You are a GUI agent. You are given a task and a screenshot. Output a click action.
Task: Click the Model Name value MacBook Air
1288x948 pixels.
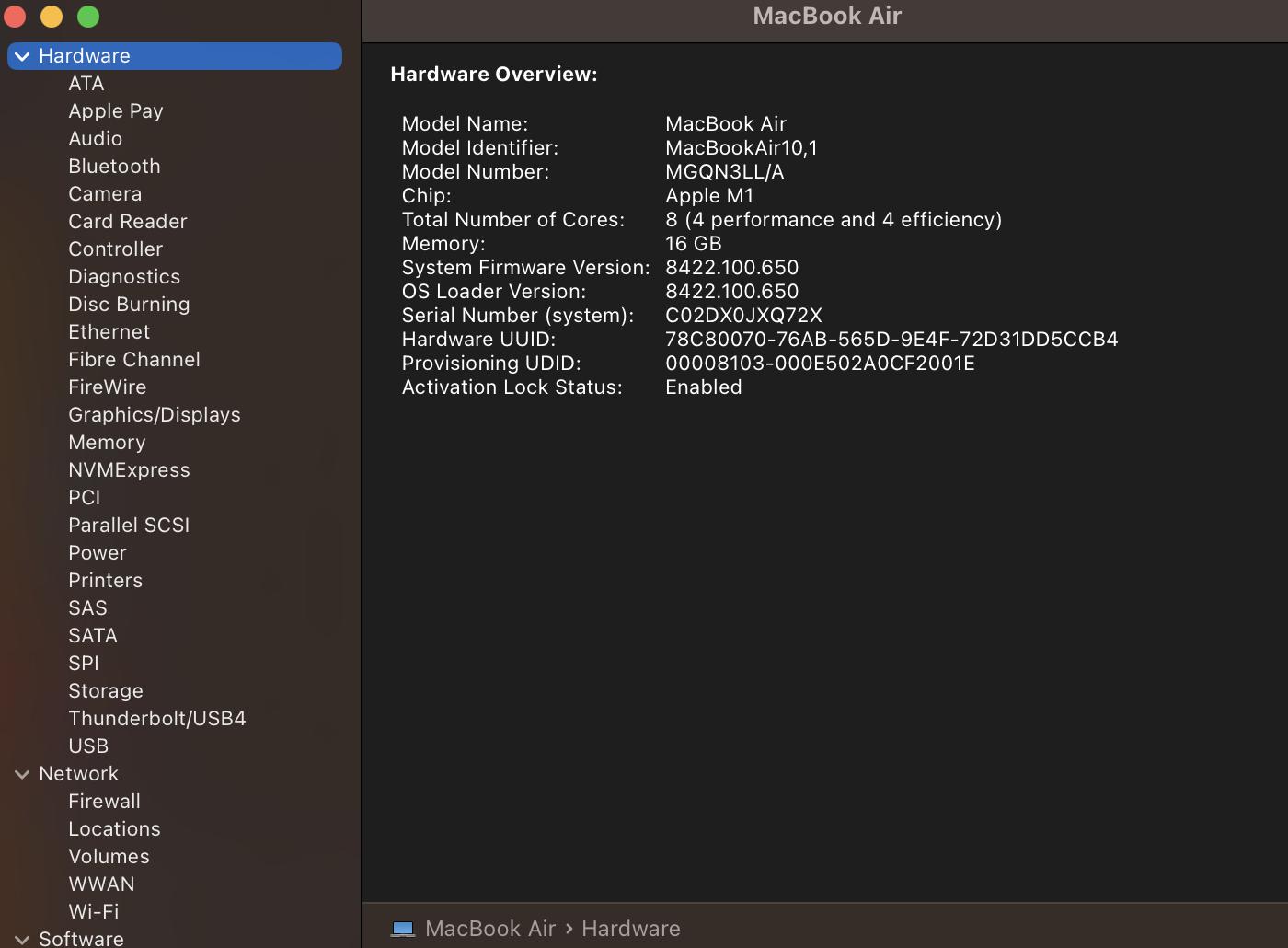726,124
